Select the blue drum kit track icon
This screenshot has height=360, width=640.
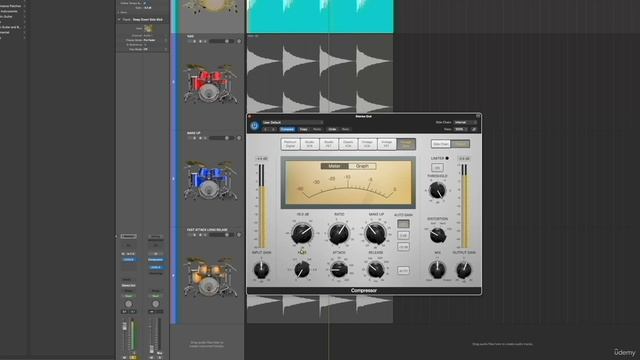210,180
